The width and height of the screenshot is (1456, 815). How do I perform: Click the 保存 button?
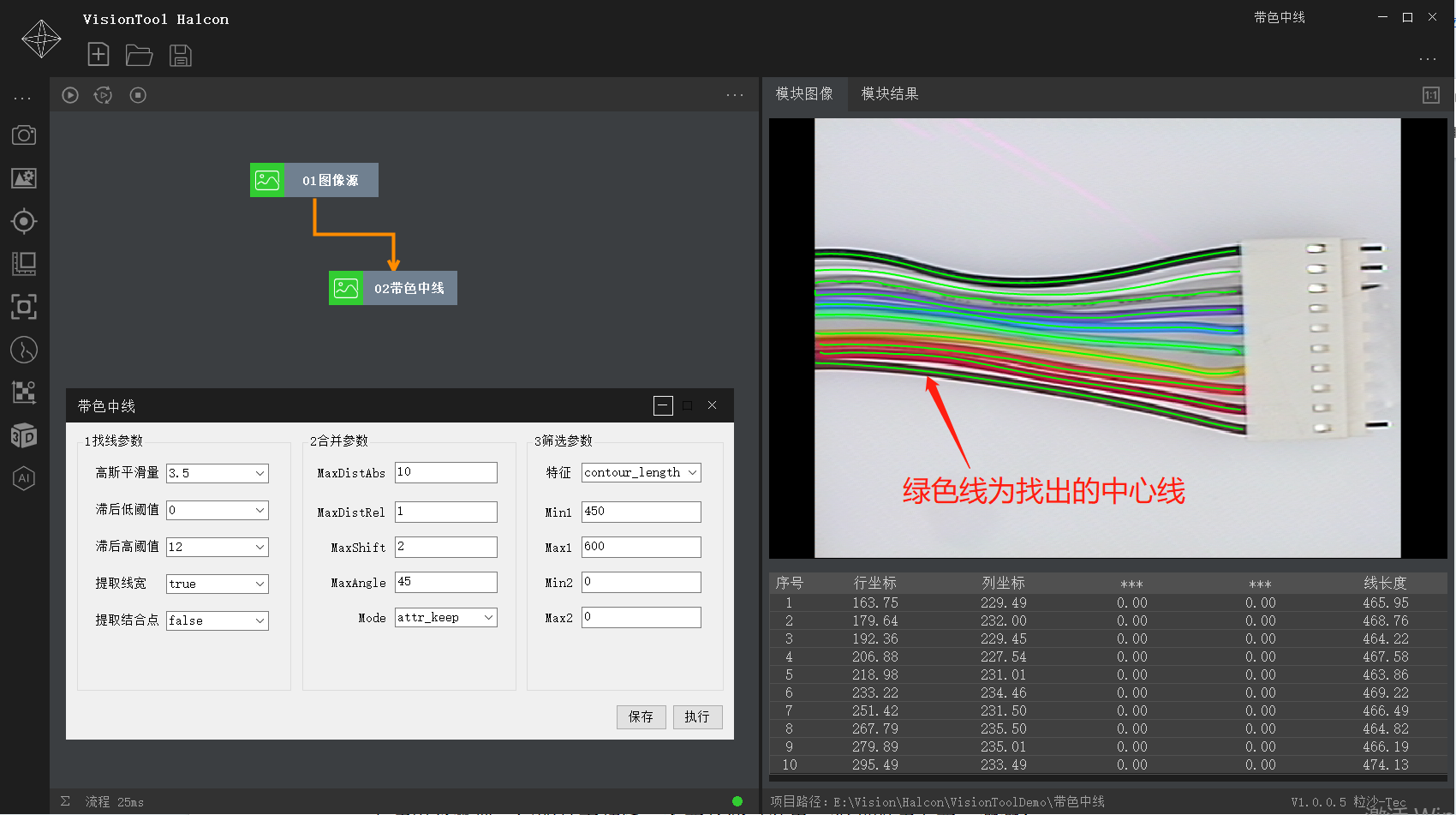tap(641, 717)
